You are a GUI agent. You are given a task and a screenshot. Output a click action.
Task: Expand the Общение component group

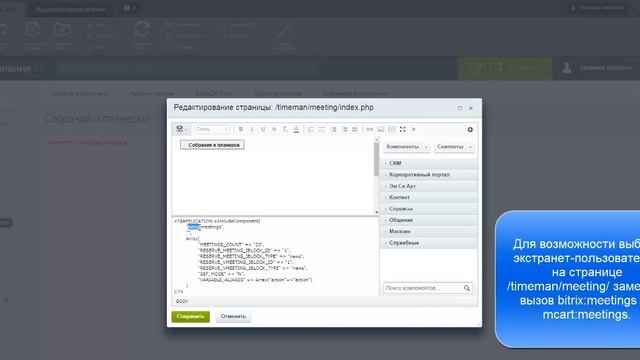[429, 220]
